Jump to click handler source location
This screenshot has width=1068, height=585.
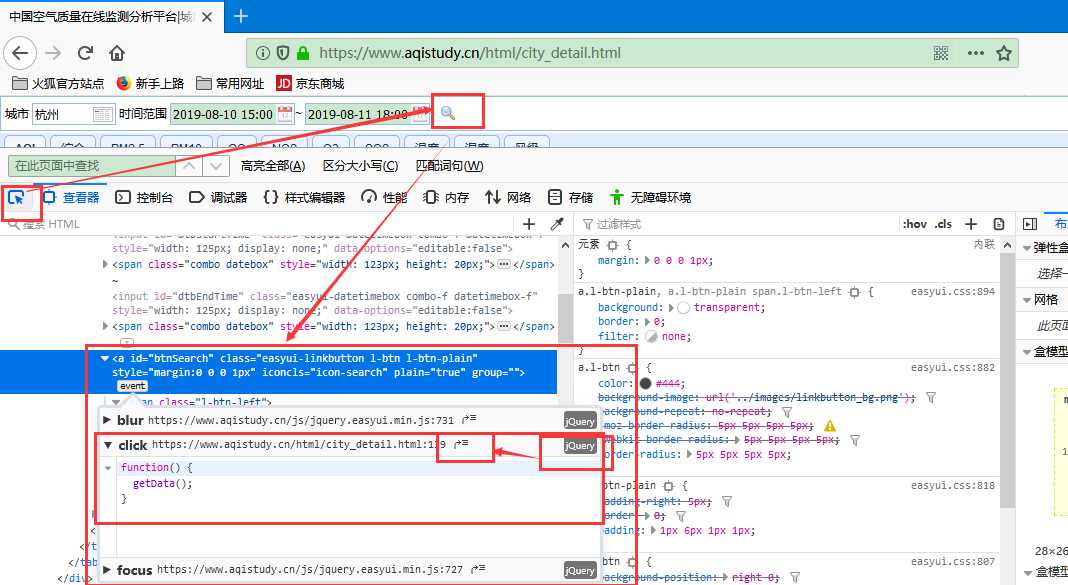click(x=461, y=444)
